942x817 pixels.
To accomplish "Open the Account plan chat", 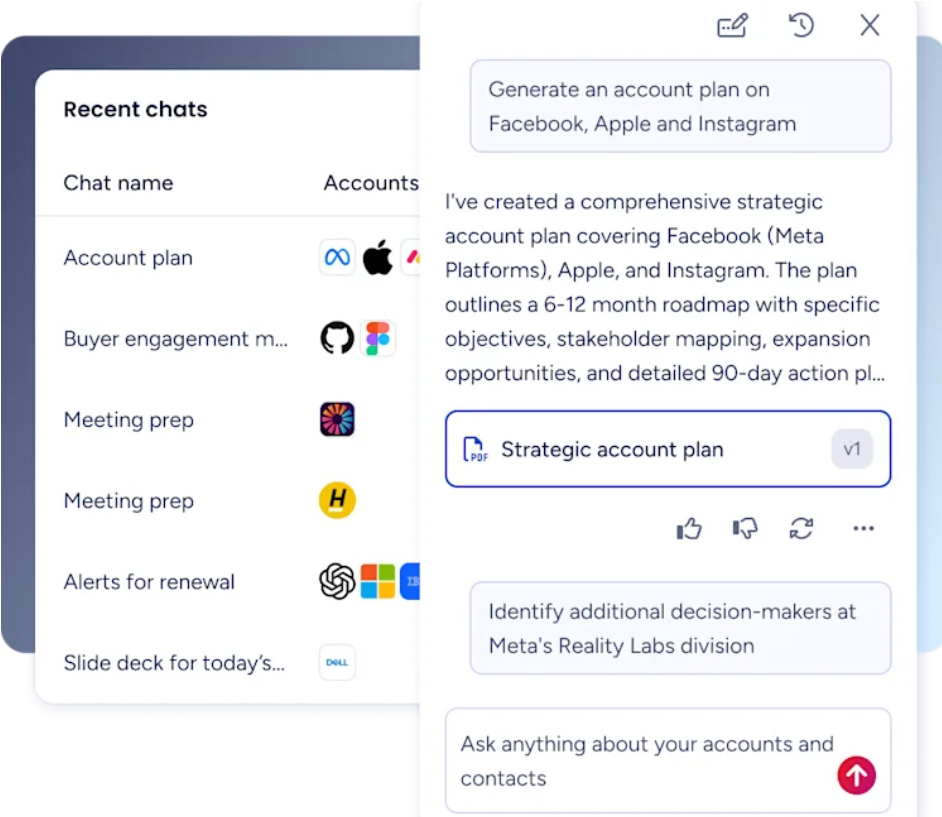I will click(128, 258).
